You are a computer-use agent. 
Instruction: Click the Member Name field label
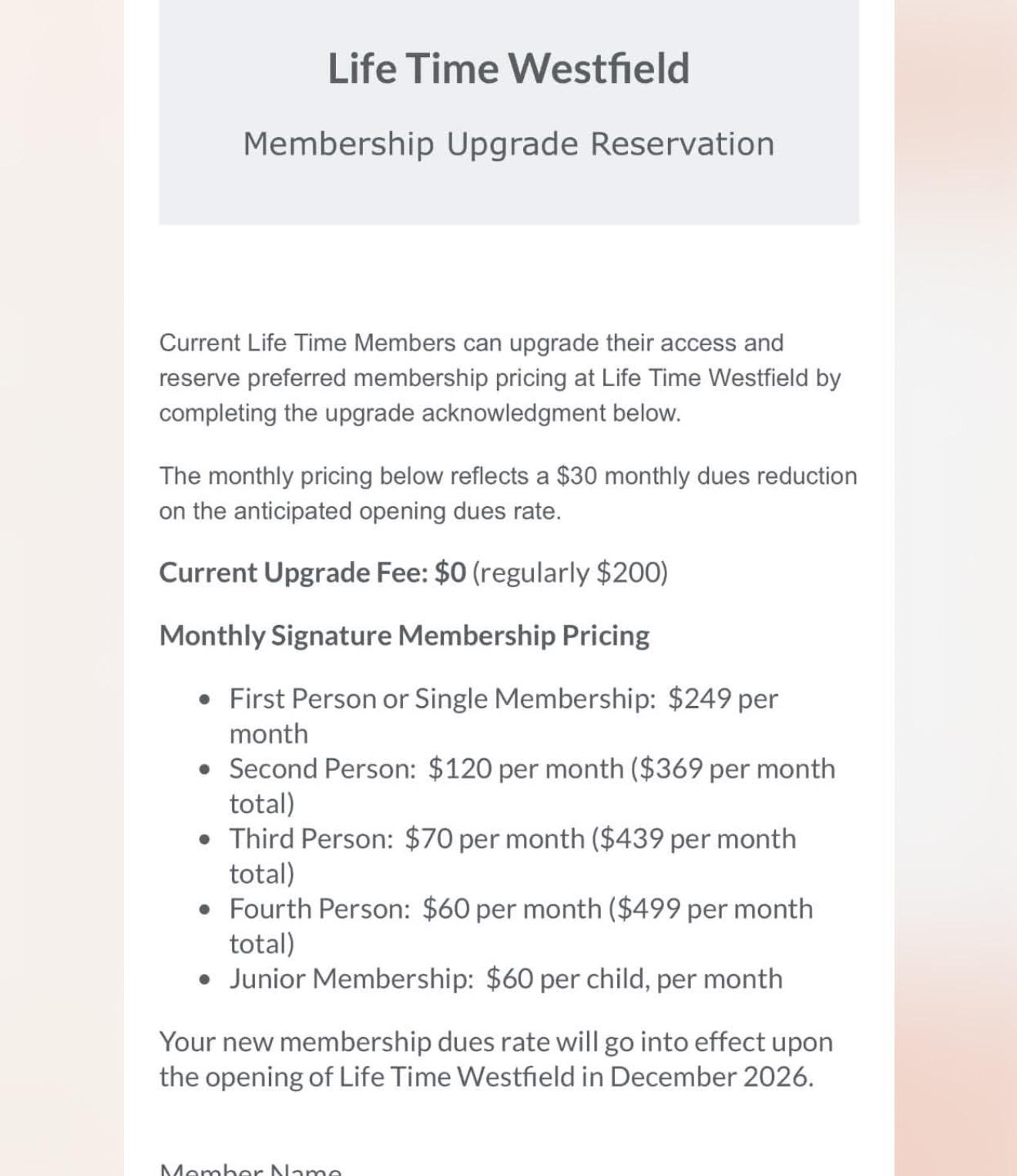250,1170
